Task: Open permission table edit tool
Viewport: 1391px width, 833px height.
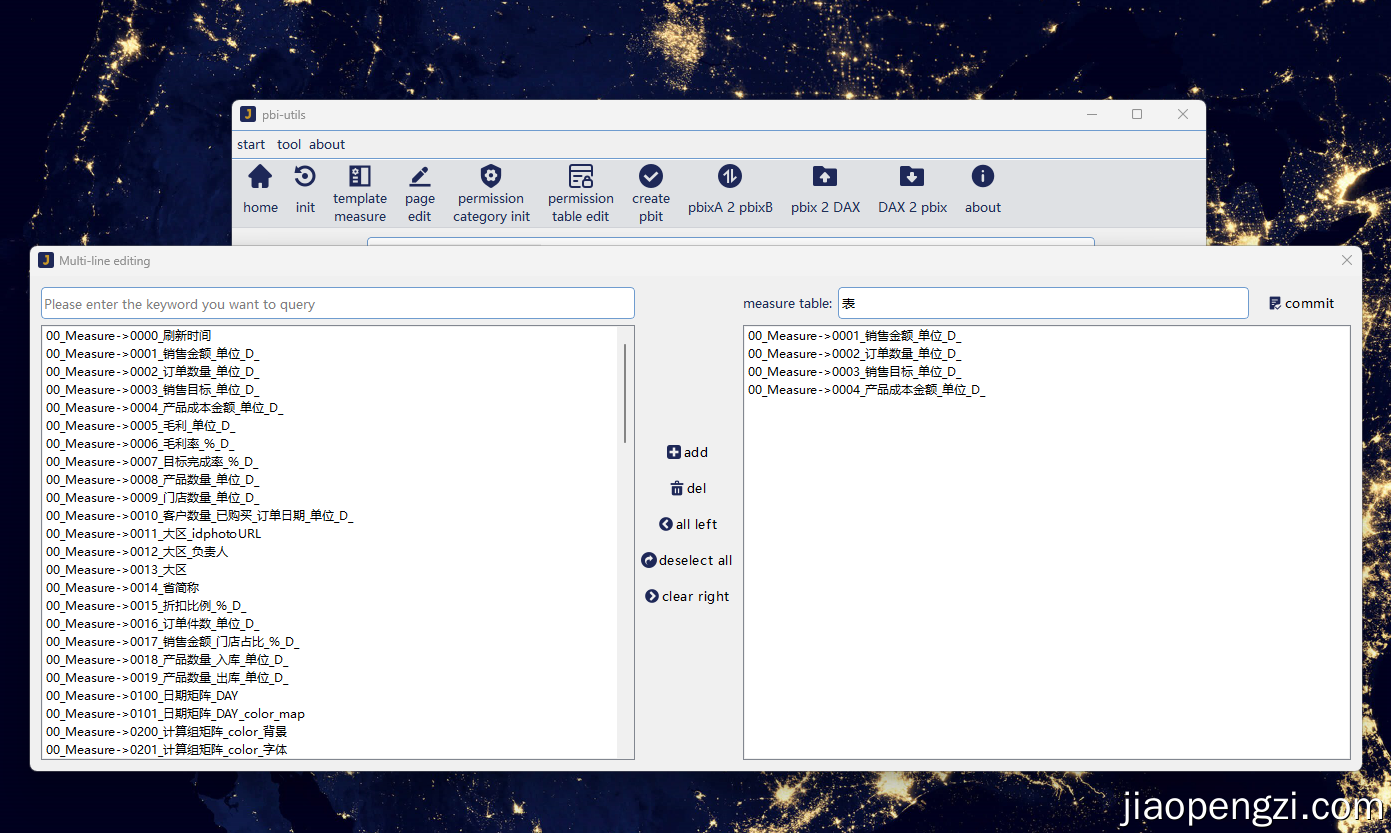Action: pos(581,178)
